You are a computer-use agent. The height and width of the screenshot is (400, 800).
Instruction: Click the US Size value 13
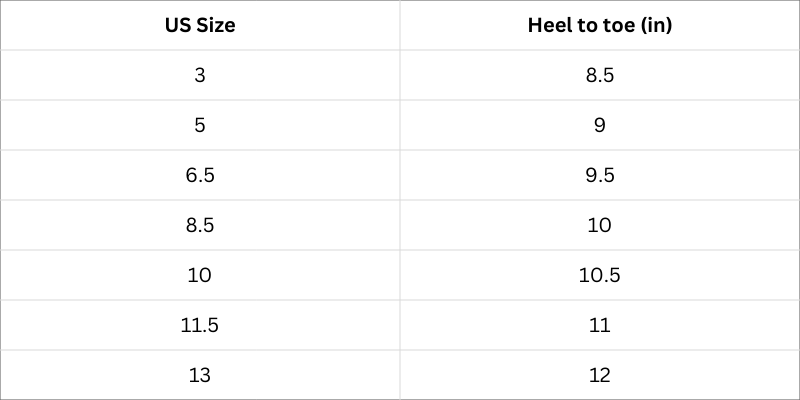[x=200, y=376]
